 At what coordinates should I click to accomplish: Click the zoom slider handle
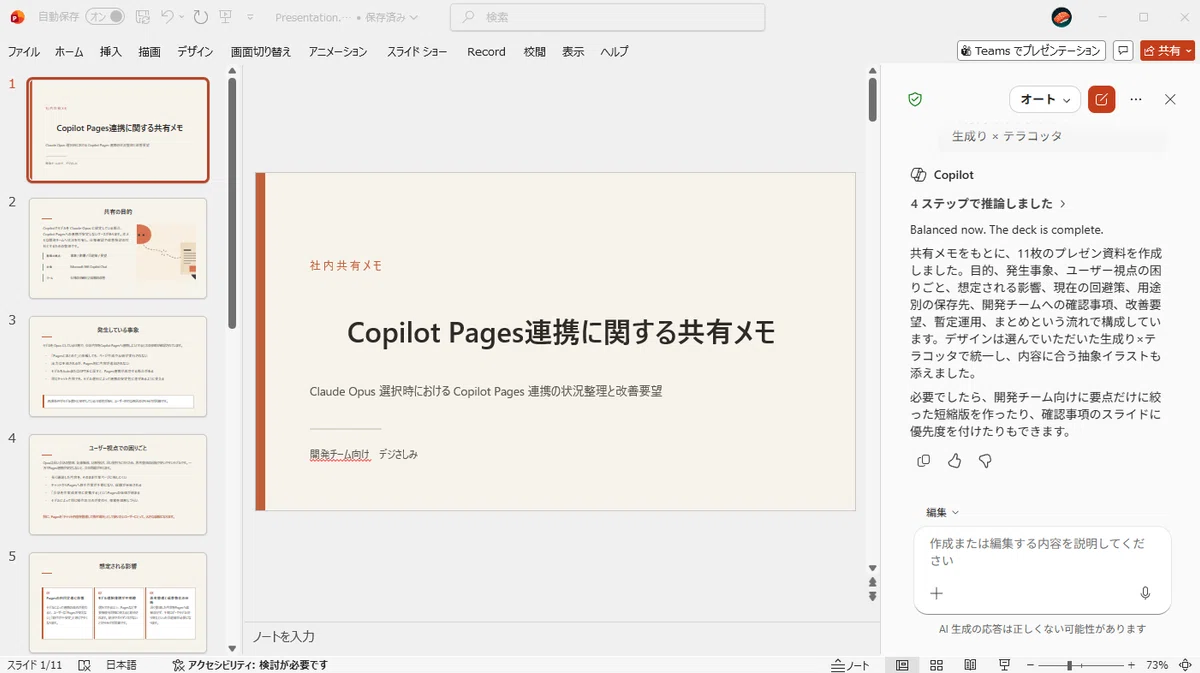(1070, 665)
